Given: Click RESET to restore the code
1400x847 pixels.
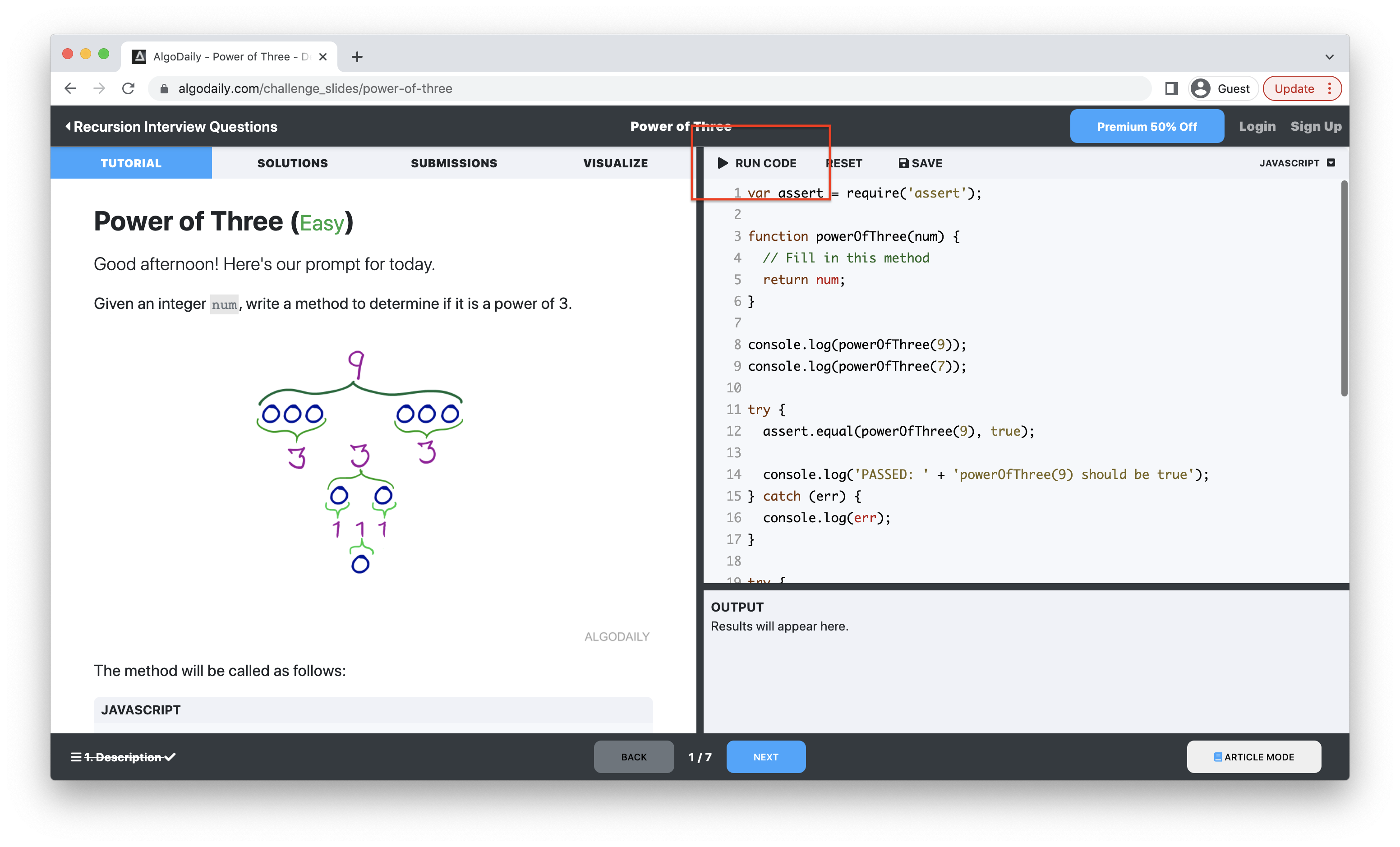Looking at the screenshot, I should coord(844,163).
